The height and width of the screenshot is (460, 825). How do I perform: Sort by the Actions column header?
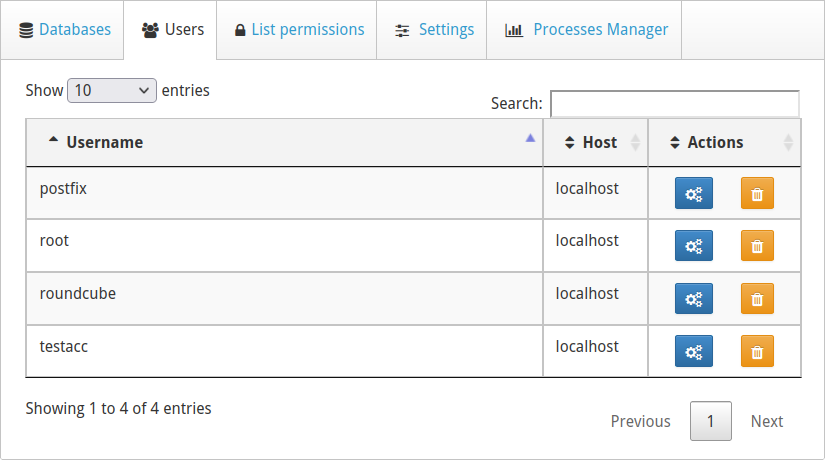[715, 142]
